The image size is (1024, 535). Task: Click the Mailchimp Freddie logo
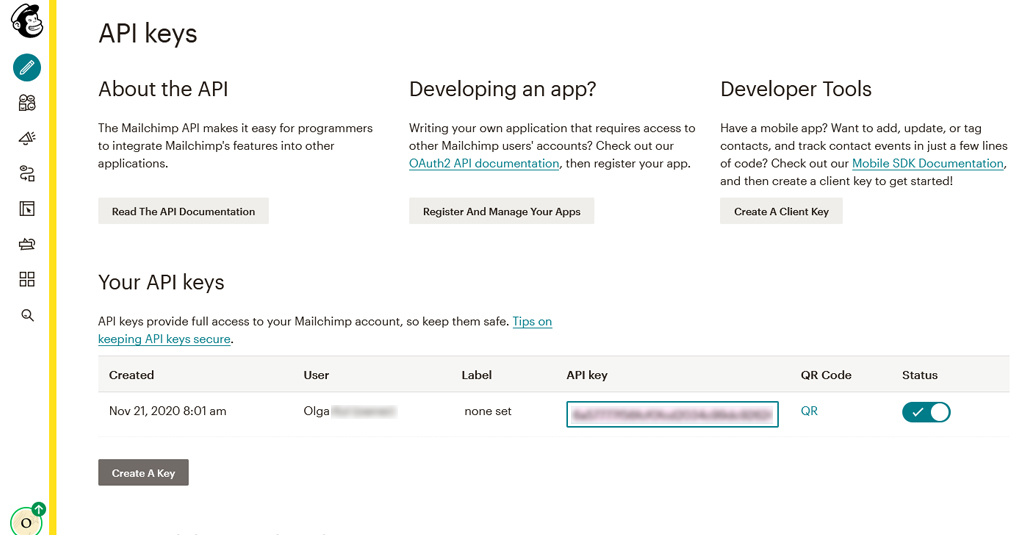pos(27,20)
